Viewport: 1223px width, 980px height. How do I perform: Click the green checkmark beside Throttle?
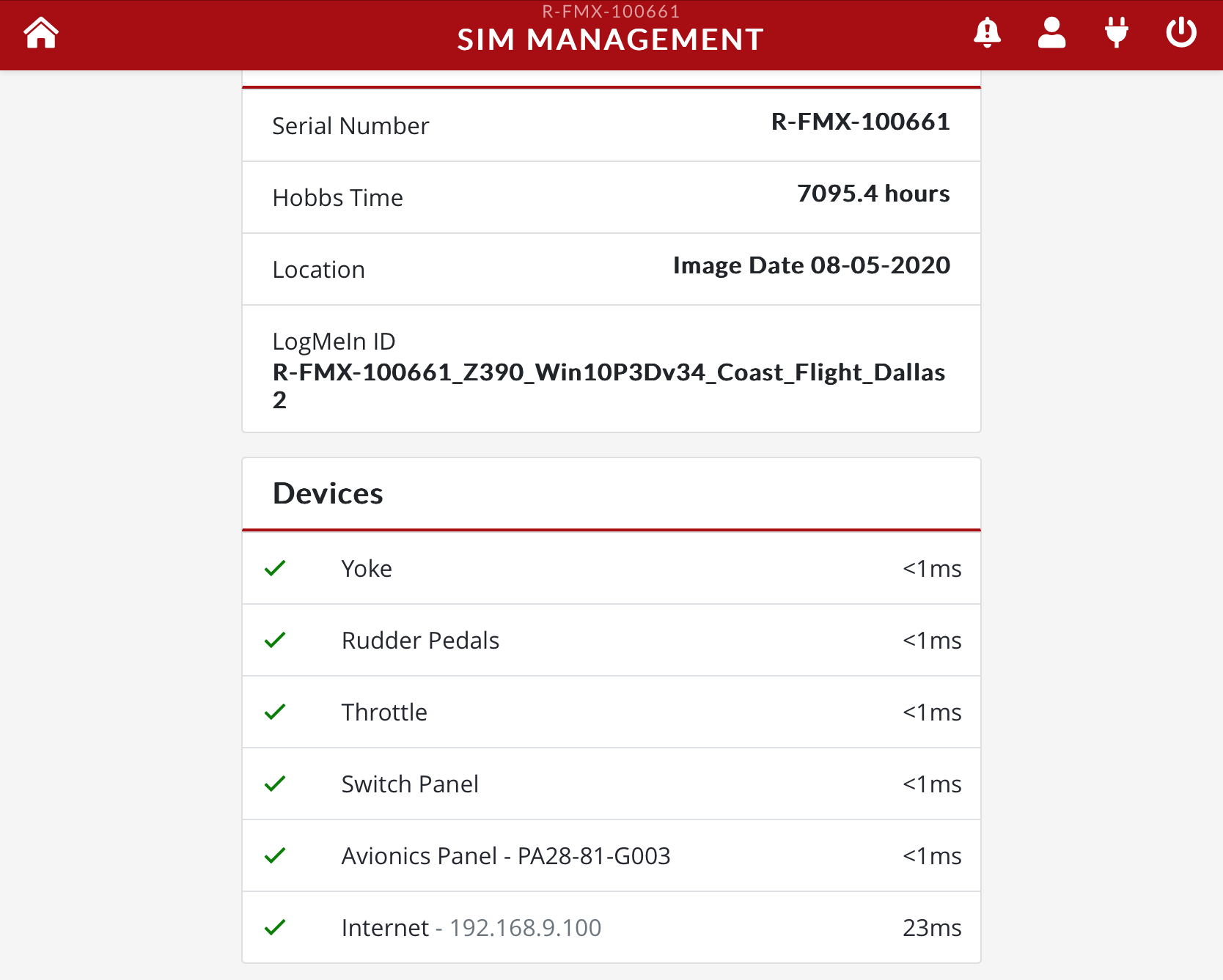coord(275,712)
